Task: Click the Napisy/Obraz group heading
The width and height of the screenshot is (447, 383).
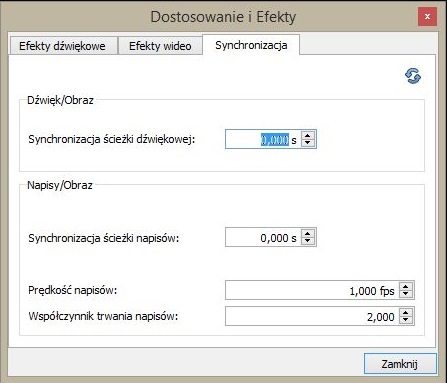Action: point(60,185)
